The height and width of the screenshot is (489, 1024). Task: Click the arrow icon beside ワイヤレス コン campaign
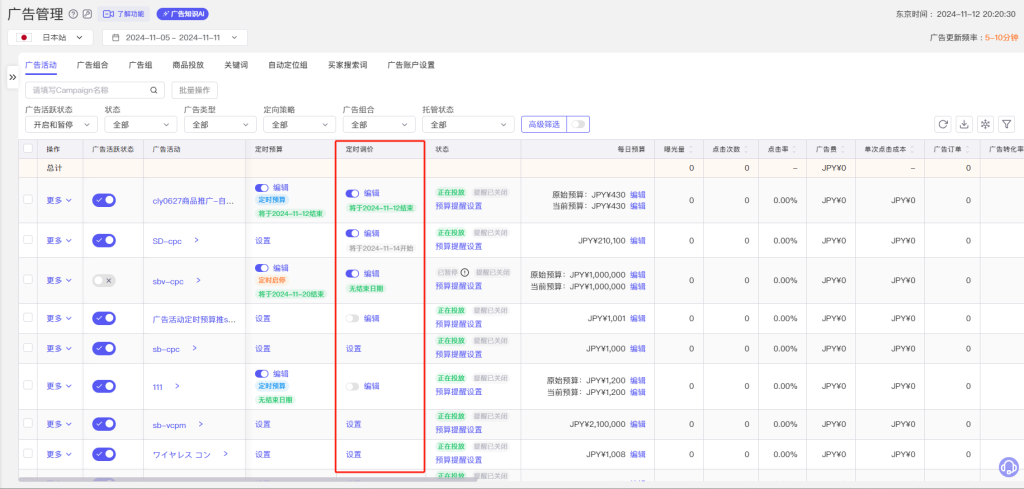(x=225, y=454)
